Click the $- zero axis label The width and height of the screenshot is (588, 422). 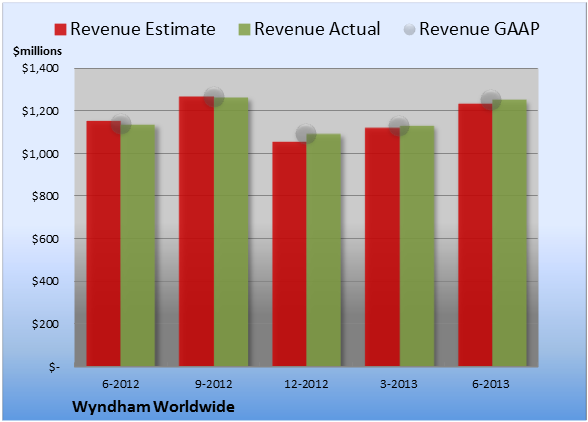coord(54,367)
